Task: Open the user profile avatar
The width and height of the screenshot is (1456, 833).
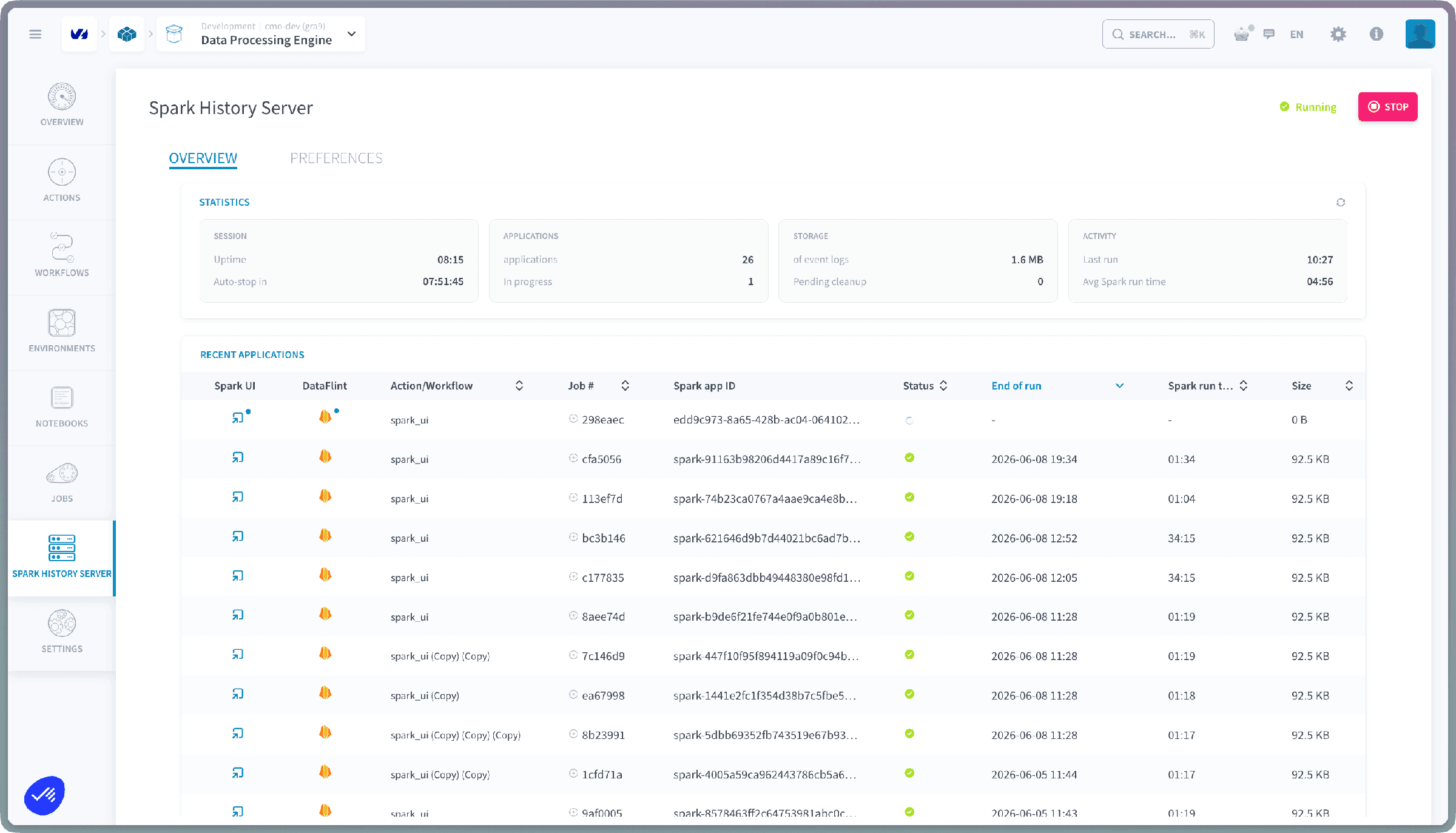Action: tap(1420, 34)
